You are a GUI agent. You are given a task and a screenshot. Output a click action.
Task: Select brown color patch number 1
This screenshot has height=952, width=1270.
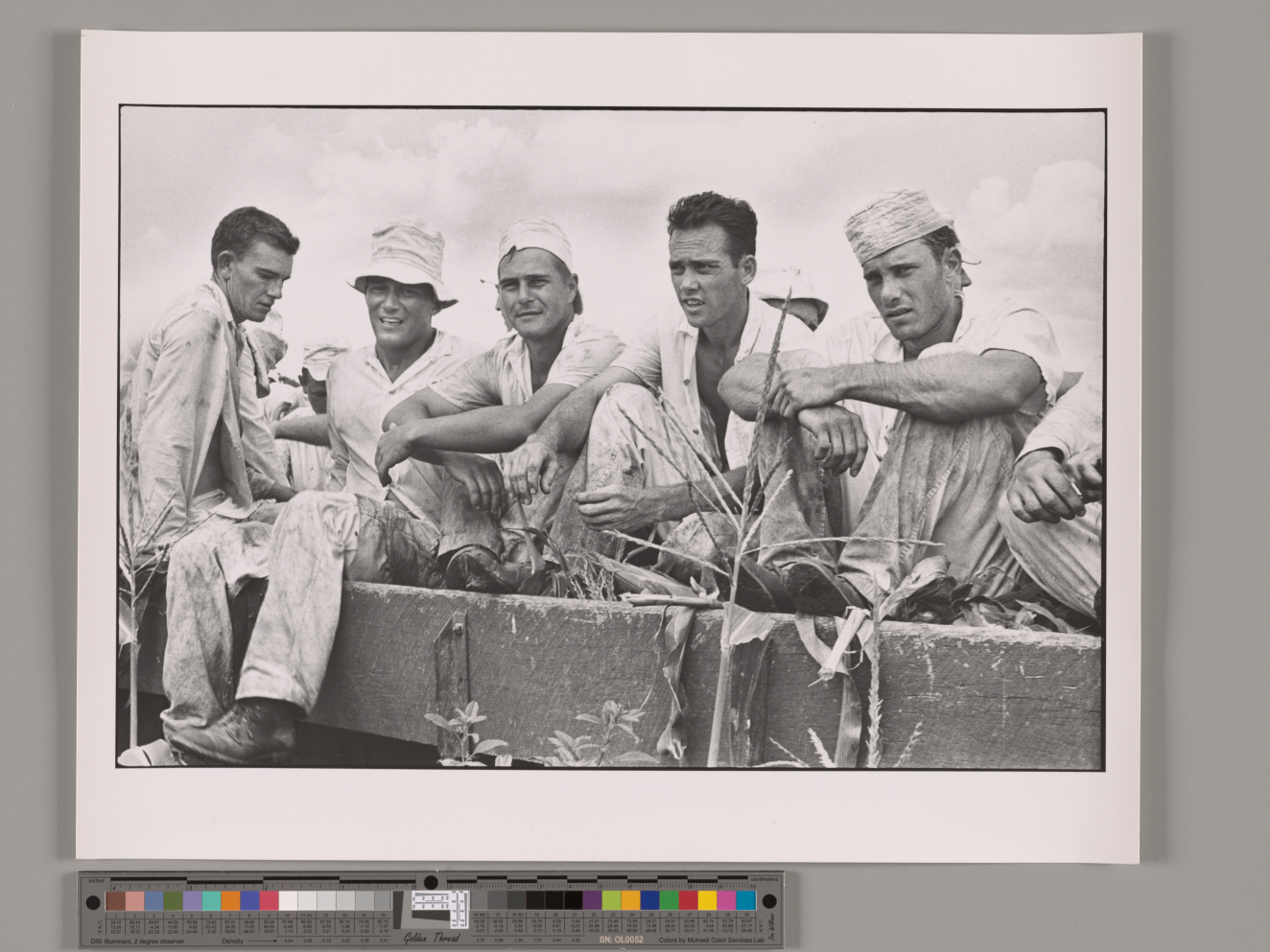click(116, 901)
